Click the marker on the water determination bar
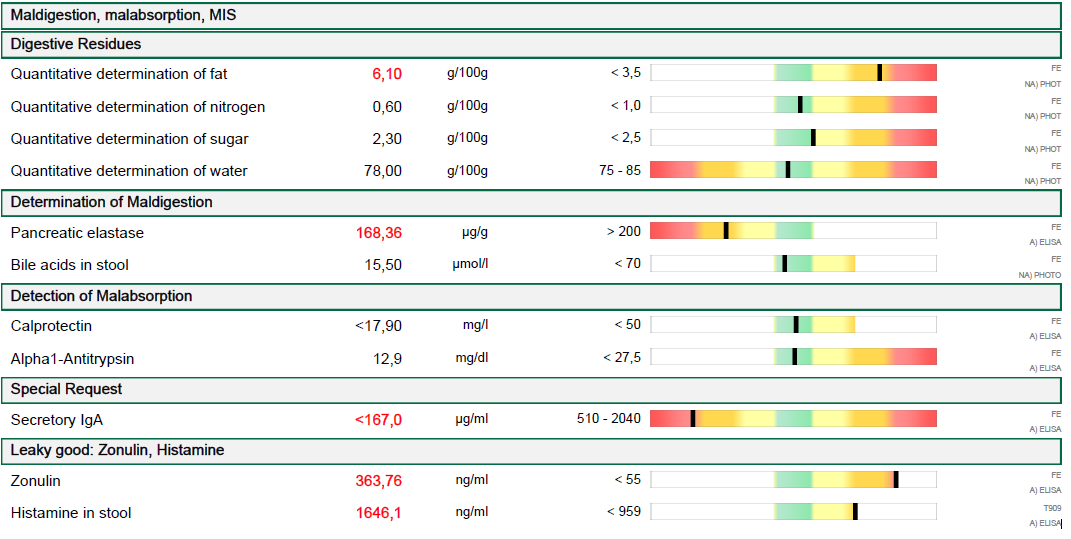1071x539 pixels. (788, 170)
